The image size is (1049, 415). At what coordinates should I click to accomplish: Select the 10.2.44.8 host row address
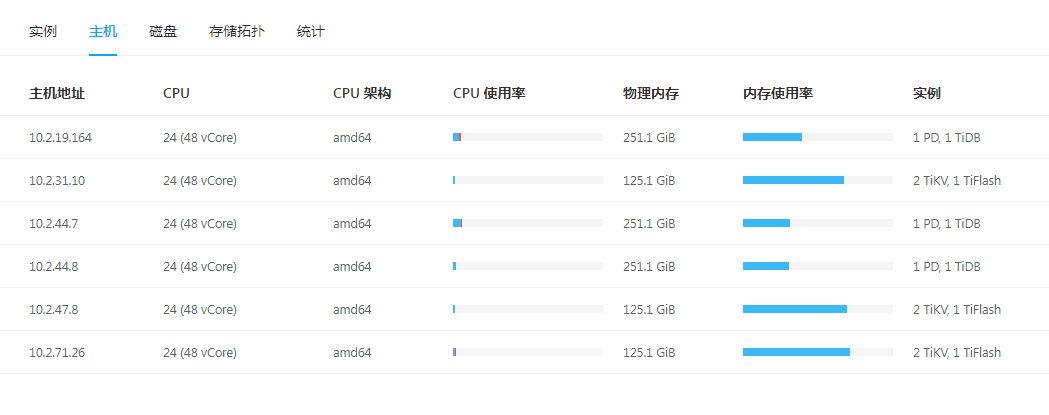pyautogui.click(x=53, y=266)
